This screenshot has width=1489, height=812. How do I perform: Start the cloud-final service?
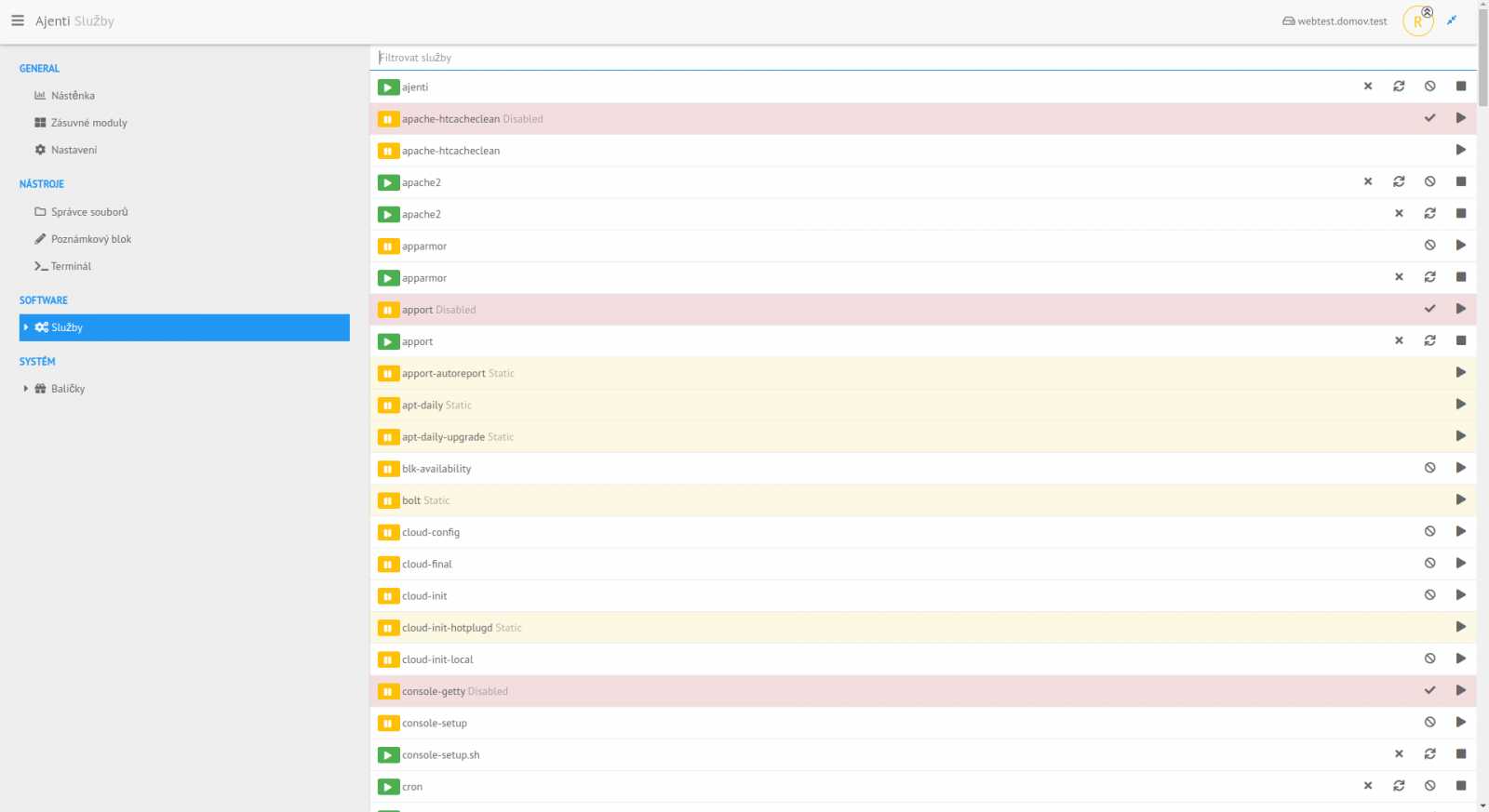tap(1461, 564)
